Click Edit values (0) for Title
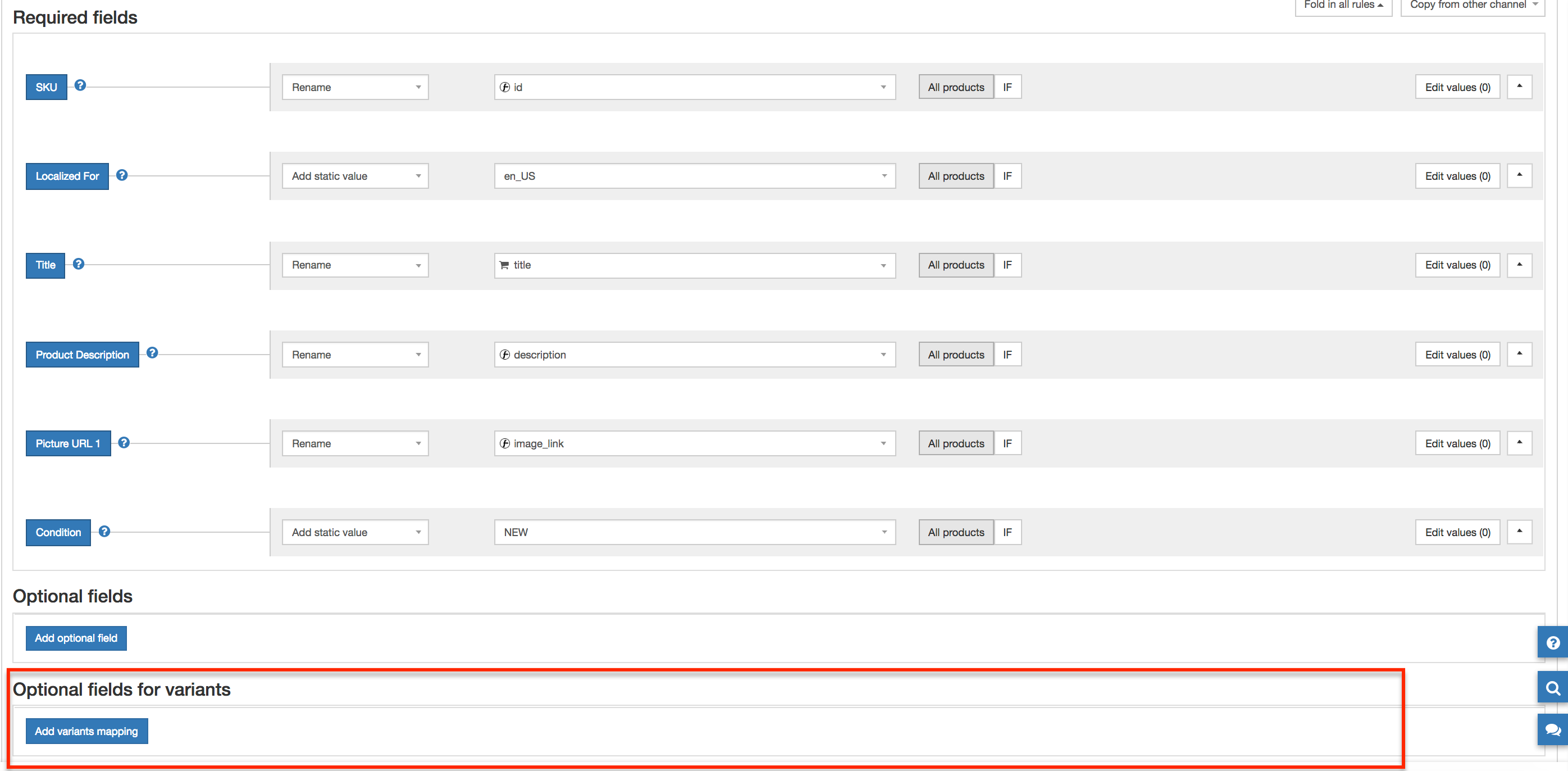 click(x=1457, y=265)
